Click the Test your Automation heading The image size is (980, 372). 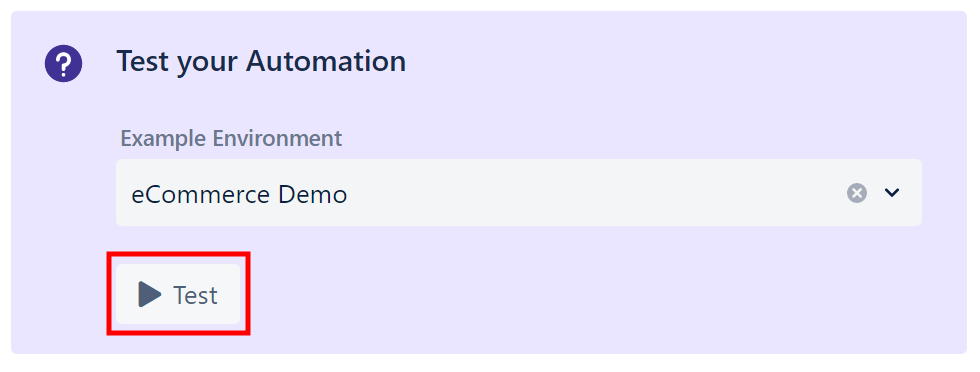point(261,62)
